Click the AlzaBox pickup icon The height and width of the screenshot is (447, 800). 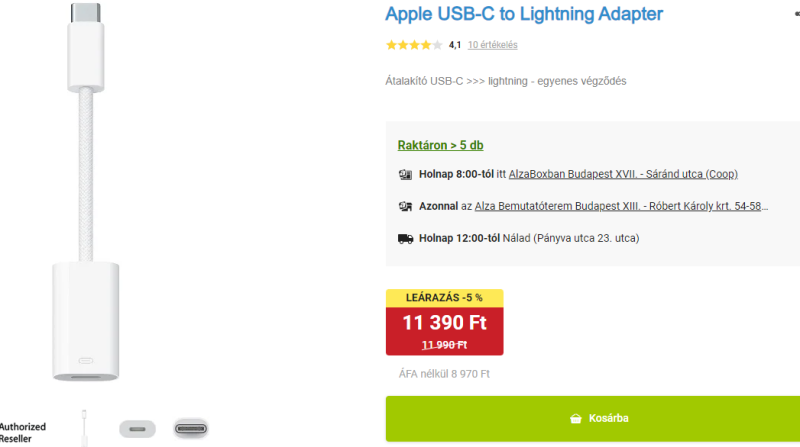405,175
